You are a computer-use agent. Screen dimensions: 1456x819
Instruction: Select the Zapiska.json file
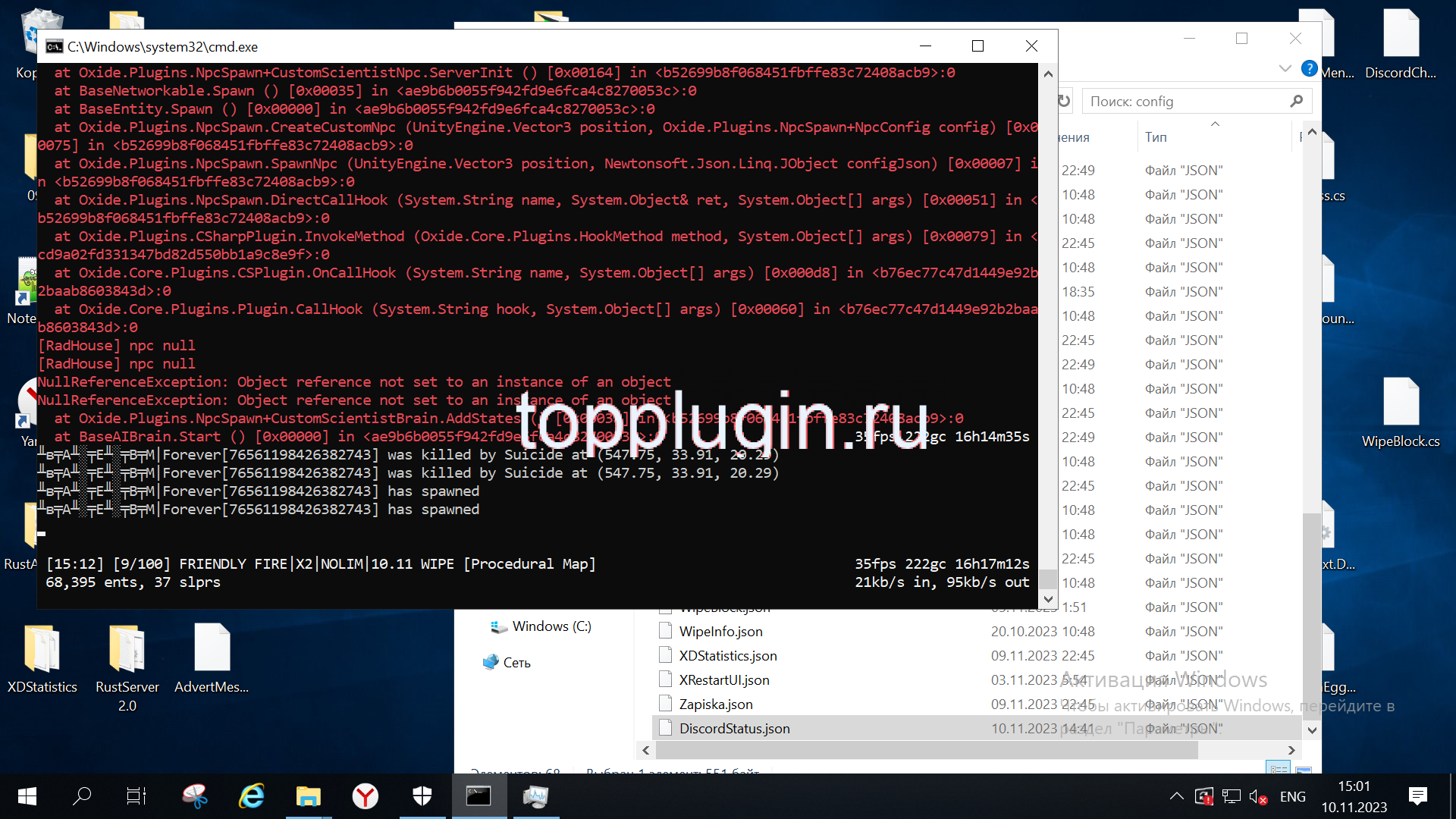(715, 704)
